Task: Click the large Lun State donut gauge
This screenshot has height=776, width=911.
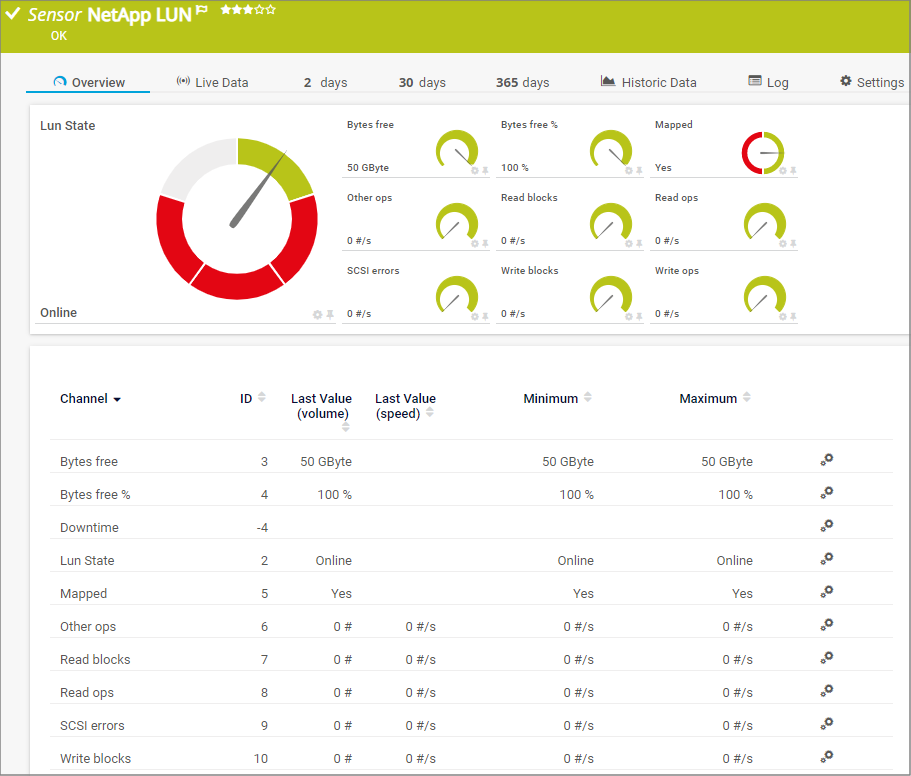Action: (237, 218)
